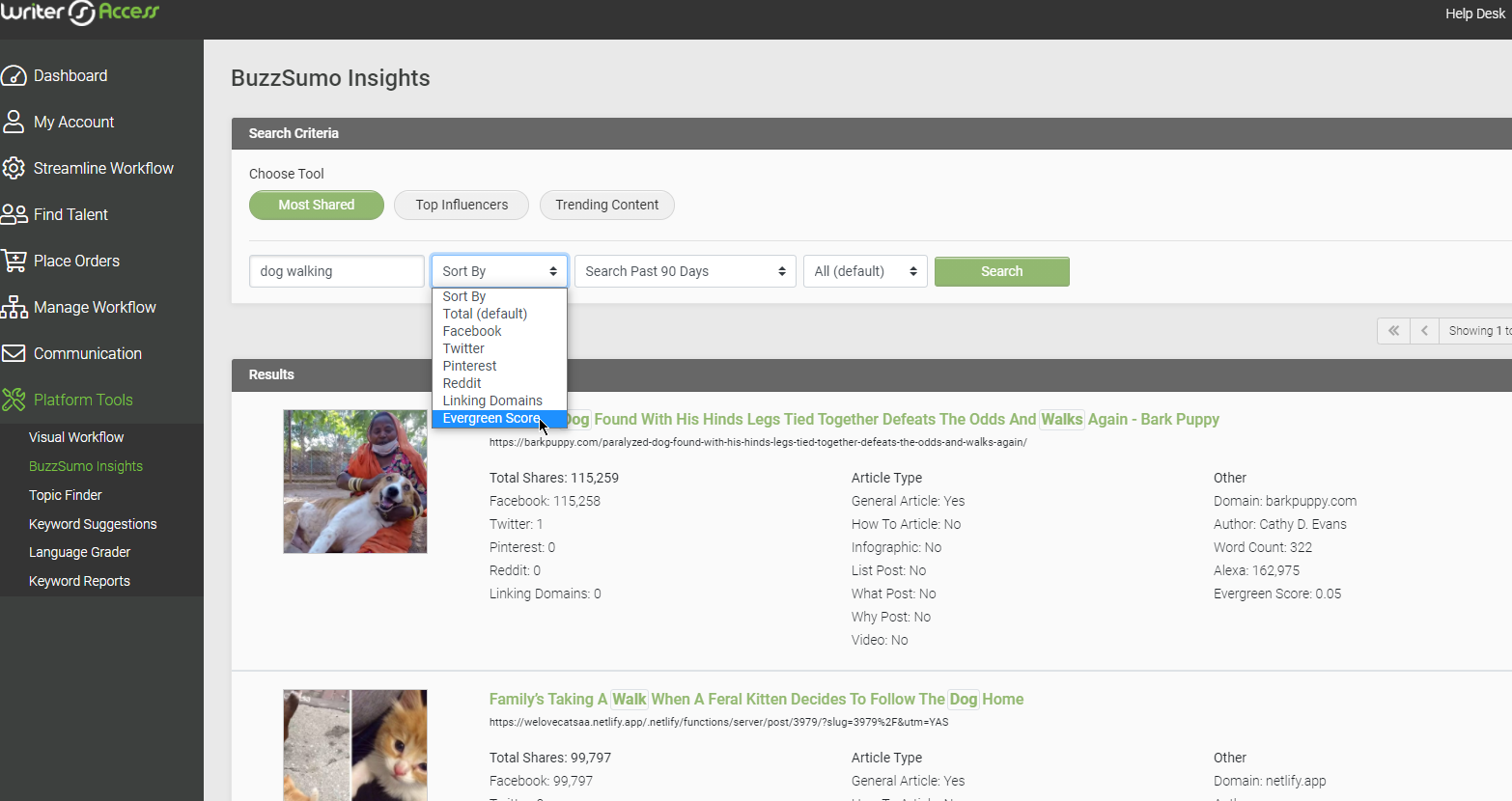Open Place Orders menu item
This screenshot has width=1512, height=801.
(x=76, y=261)
